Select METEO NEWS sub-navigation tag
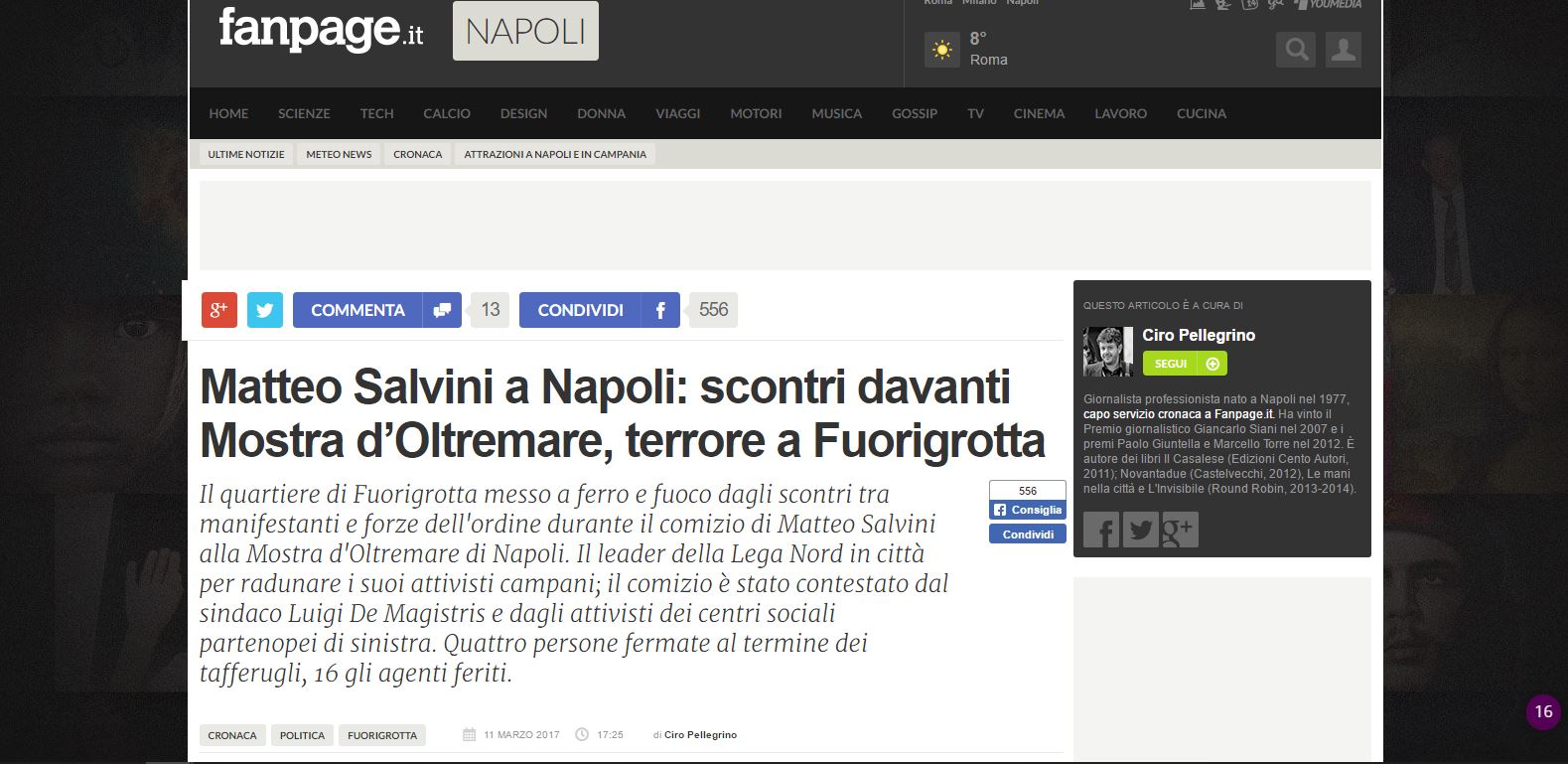Viewport: 1568px width, 764px height. [x=339, y=154]
